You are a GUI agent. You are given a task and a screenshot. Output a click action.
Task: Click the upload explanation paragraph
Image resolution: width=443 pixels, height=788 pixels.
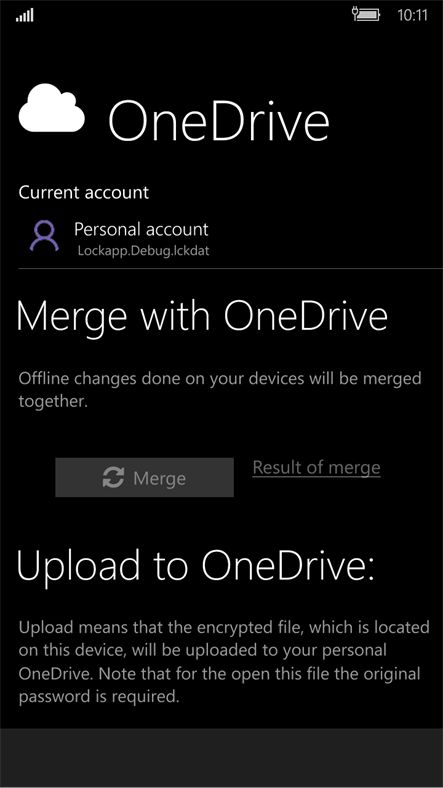pos(224,661)
